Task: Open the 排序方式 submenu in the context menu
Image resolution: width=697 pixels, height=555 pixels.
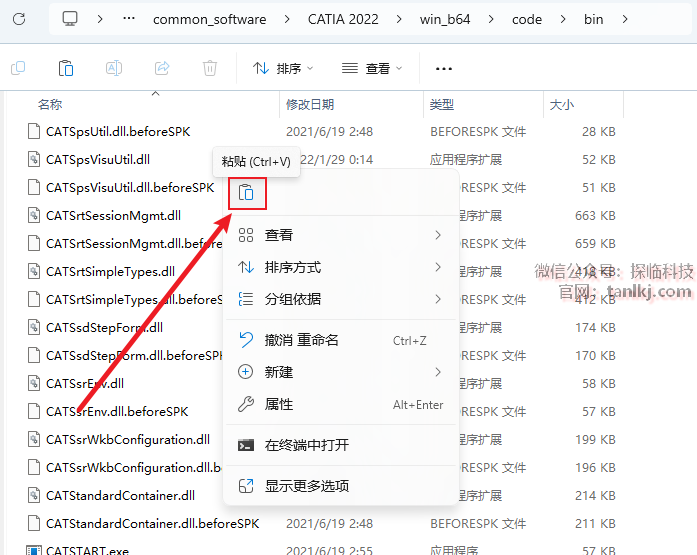Action: [341, 267]
